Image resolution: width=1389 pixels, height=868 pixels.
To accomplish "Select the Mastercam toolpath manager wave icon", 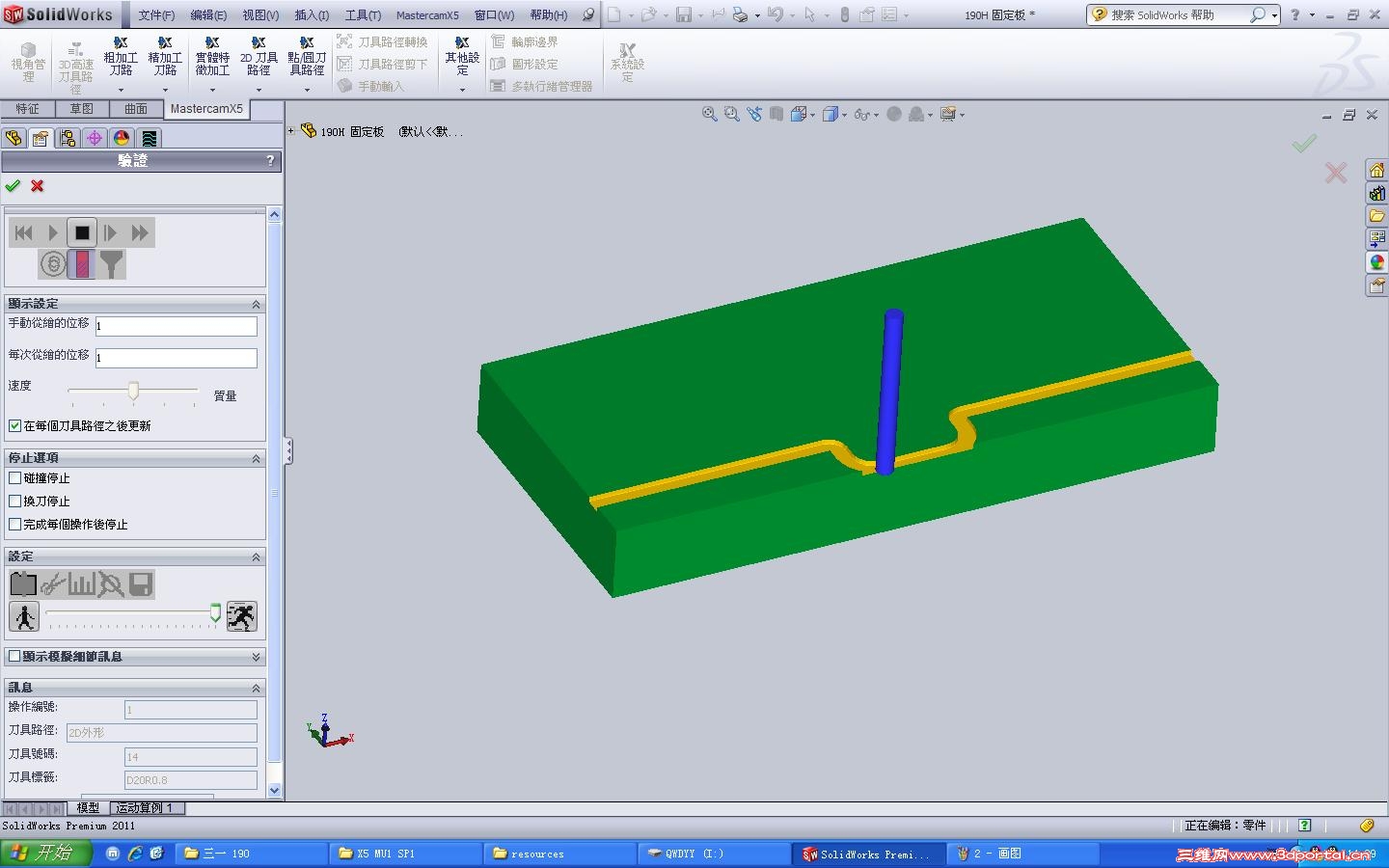I will [149, 138].
